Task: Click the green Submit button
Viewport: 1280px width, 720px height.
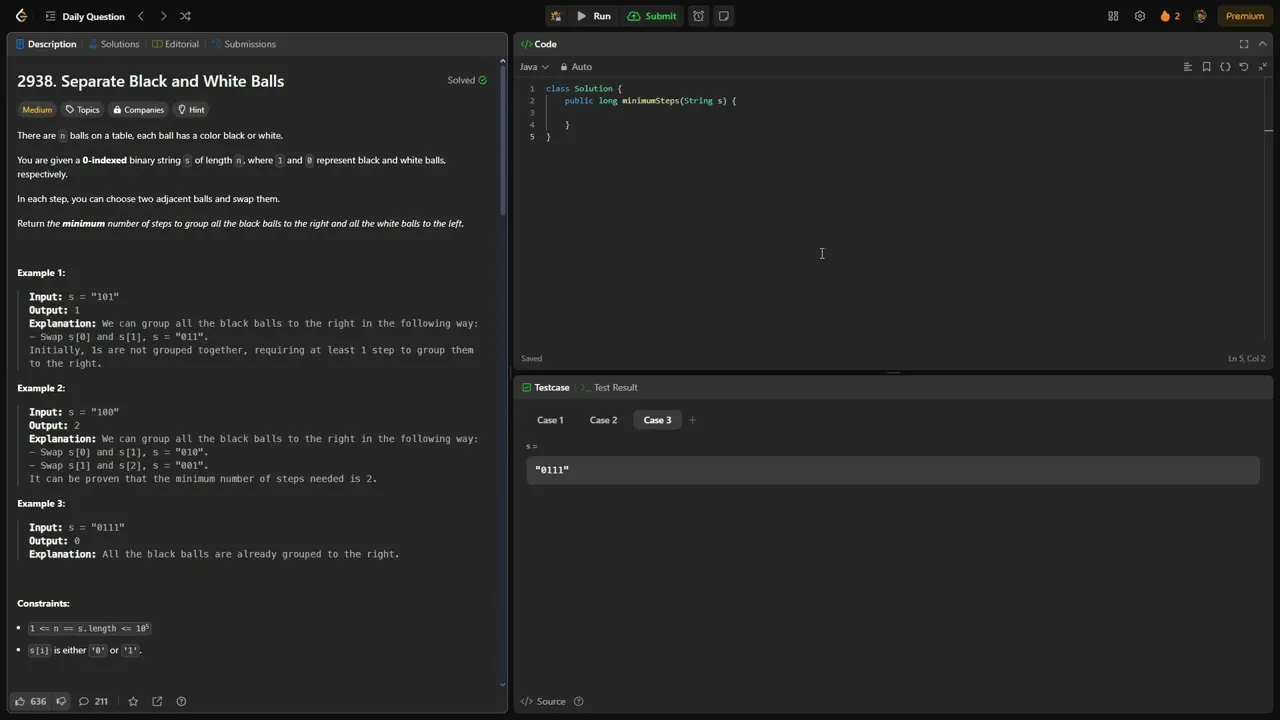Action: pos(652,16)
